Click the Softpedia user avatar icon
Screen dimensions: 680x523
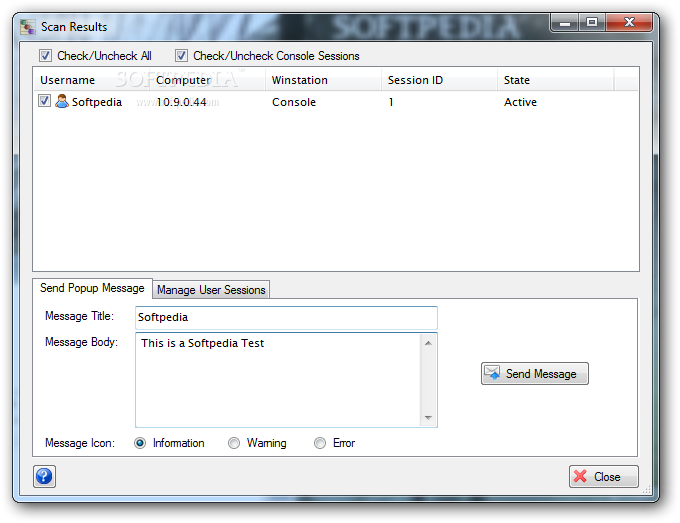(62, 101)
